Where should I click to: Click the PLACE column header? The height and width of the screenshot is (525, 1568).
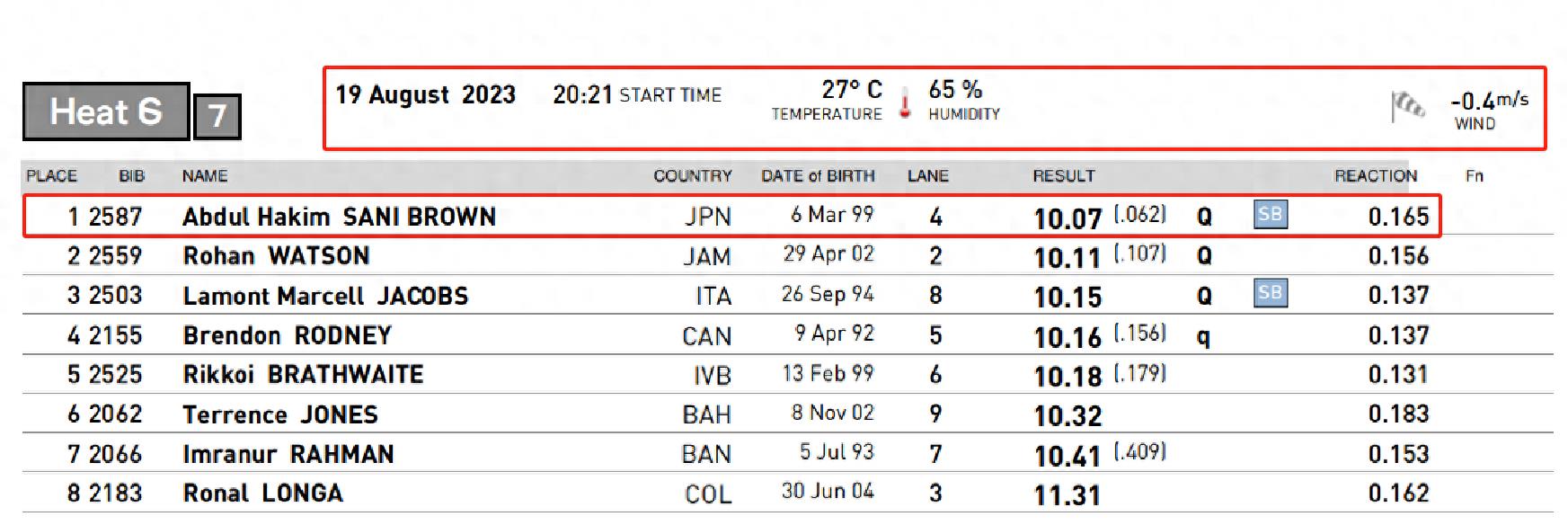(51, 176)
